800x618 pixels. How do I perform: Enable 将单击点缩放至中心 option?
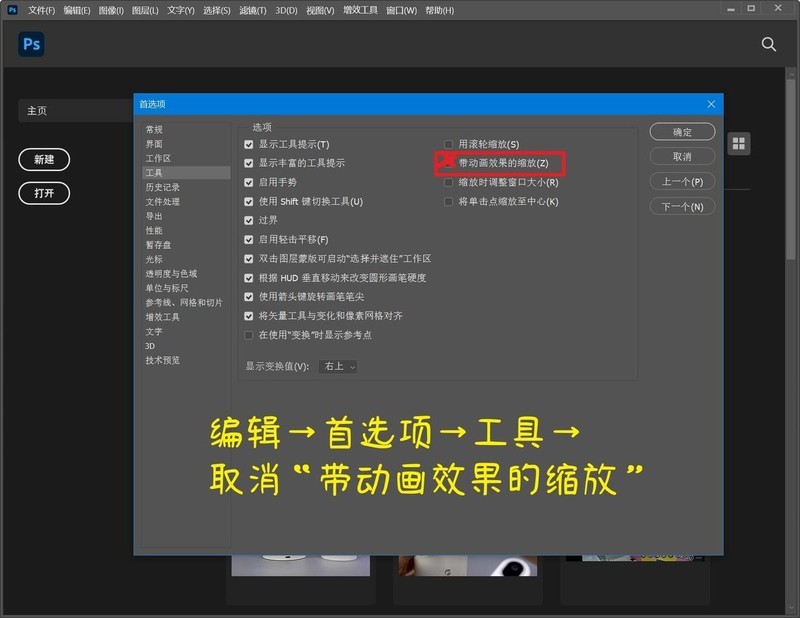449,201
